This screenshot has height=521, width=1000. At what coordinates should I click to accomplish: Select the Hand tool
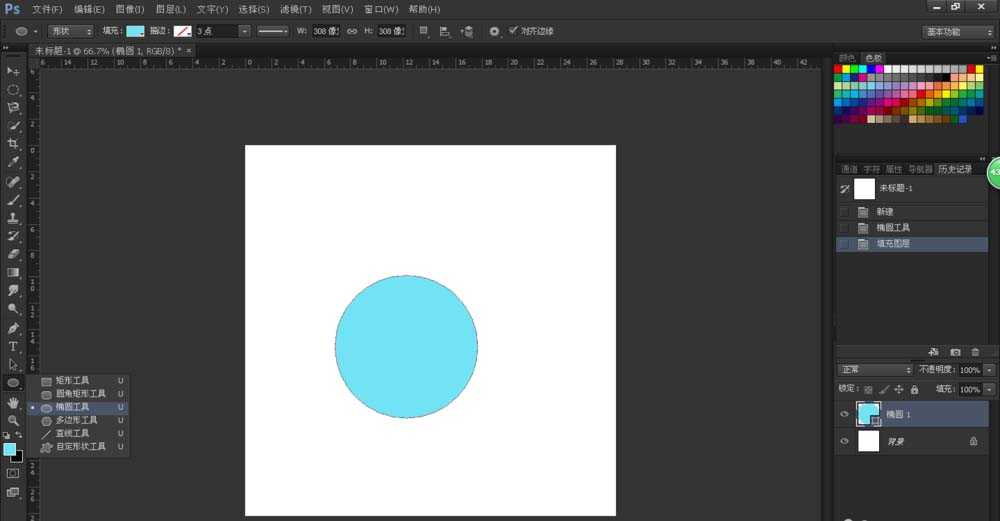pos(14,402)
